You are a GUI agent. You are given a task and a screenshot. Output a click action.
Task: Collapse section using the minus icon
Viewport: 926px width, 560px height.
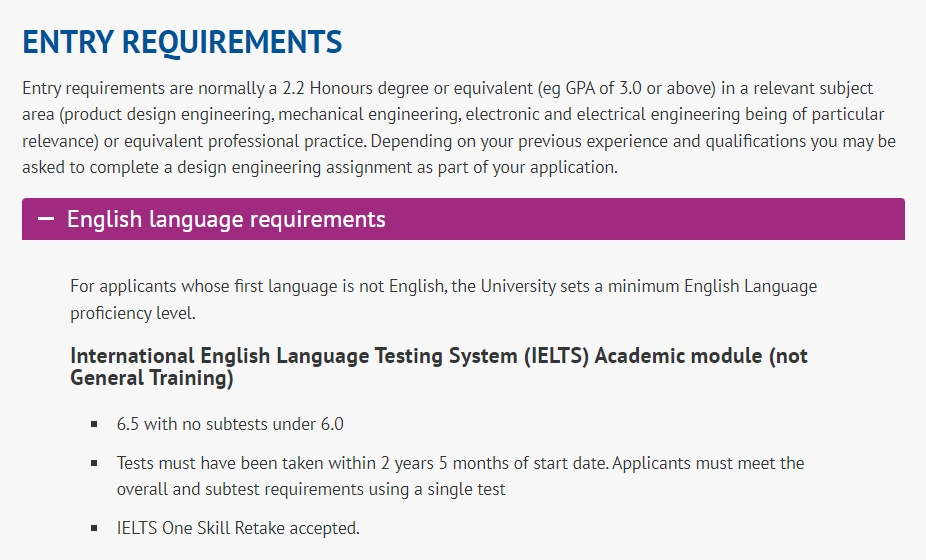pos(45,219)
